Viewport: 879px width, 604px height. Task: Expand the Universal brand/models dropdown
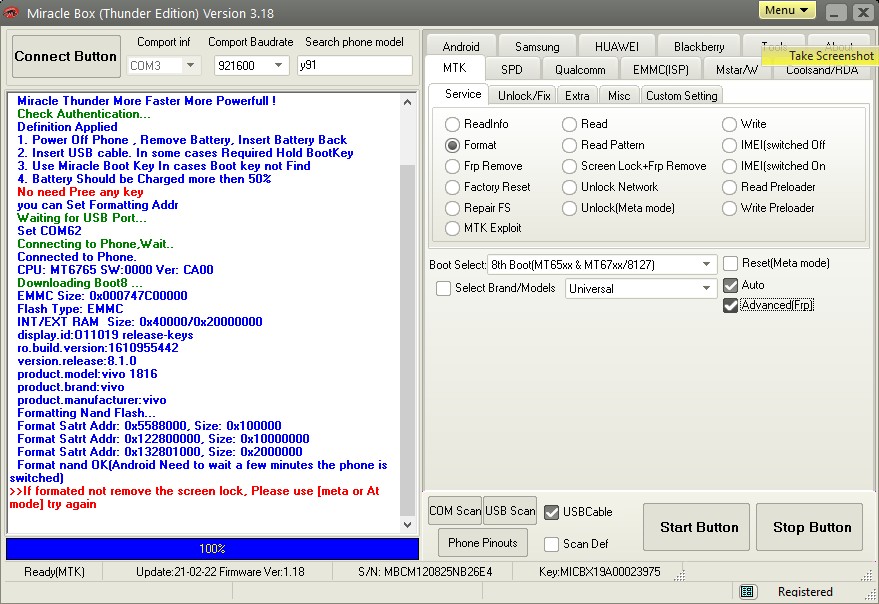click(706, 289)
